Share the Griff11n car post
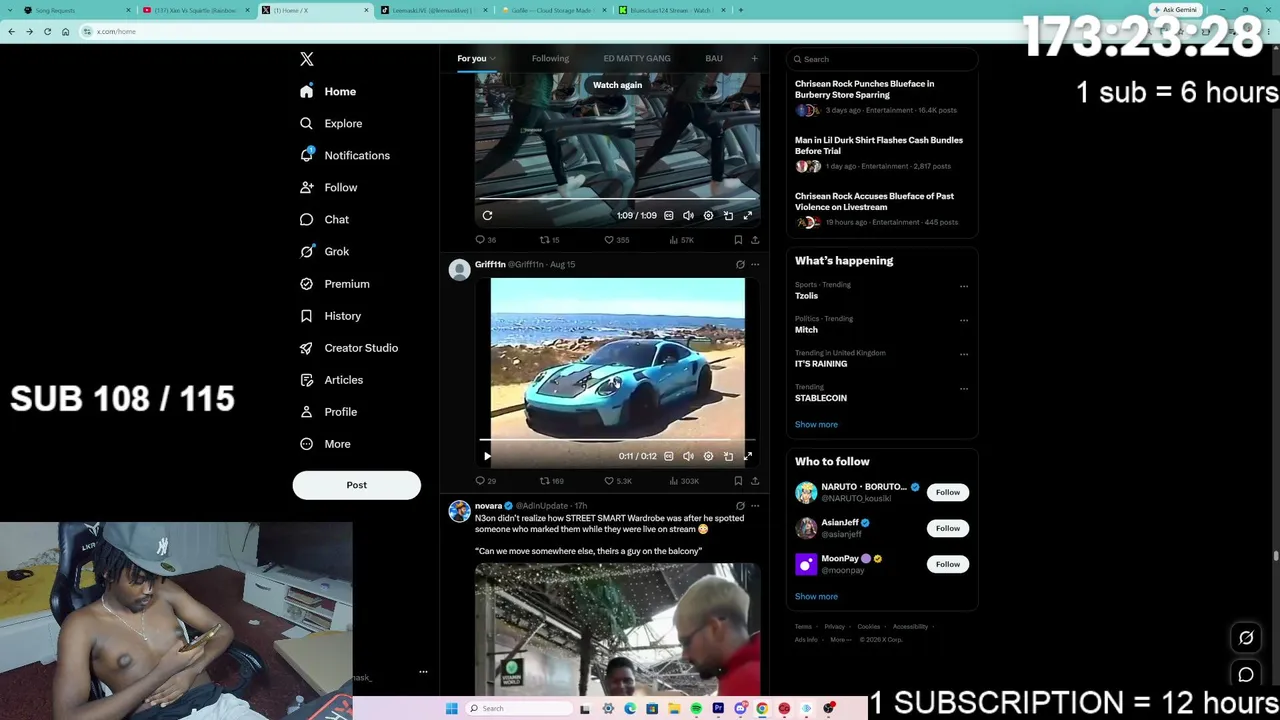Screen dimensions: 1280x720 pyautogui.click(x=755, y=481)
